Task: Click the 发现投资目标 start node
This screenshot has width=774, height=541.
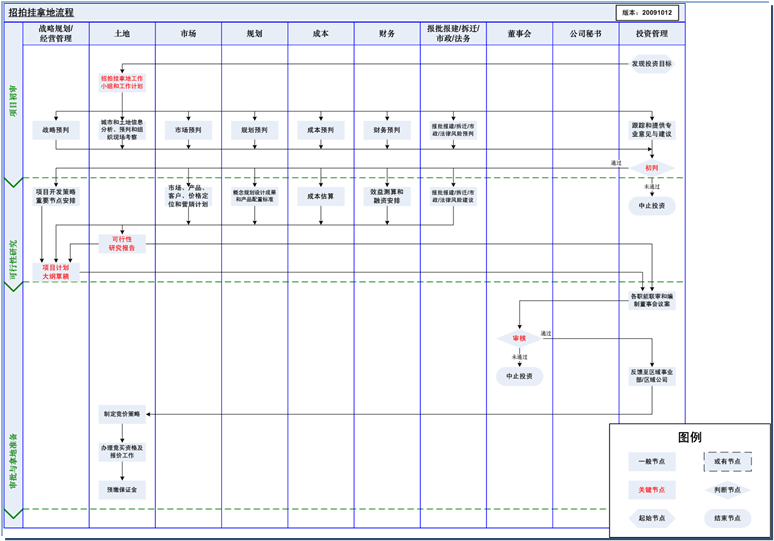Action: [x=651, y=63]
